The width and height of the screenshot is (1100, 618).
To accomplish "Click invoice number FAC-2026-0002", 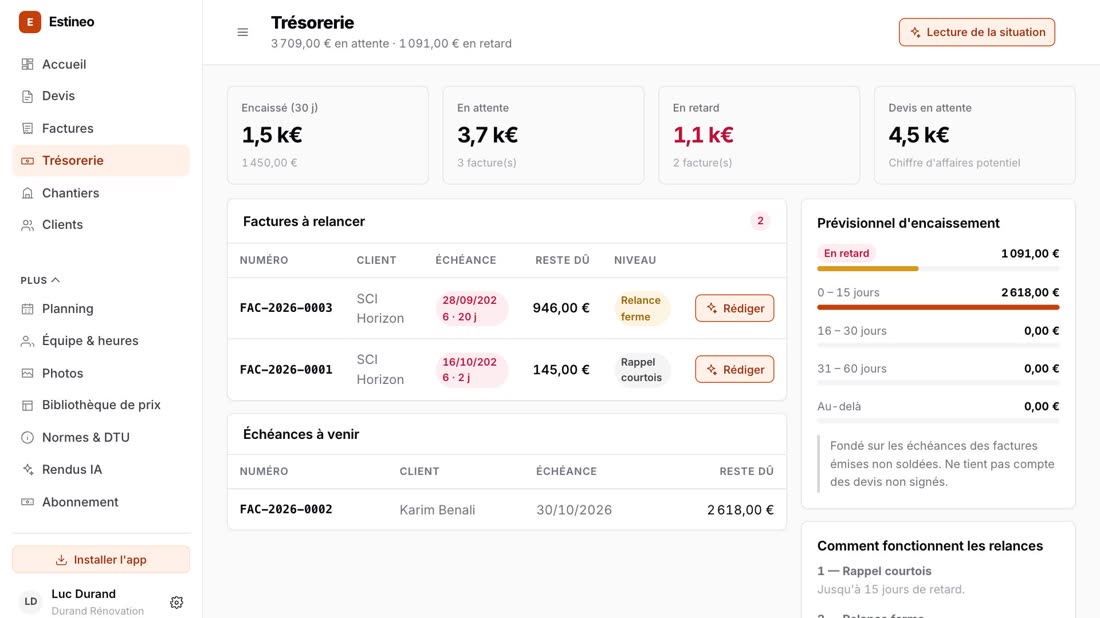I will click(286, 510).
